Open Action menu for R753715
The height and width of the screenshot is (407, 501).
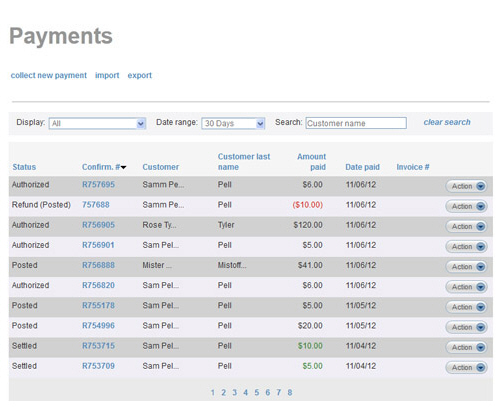click(466, 347)
